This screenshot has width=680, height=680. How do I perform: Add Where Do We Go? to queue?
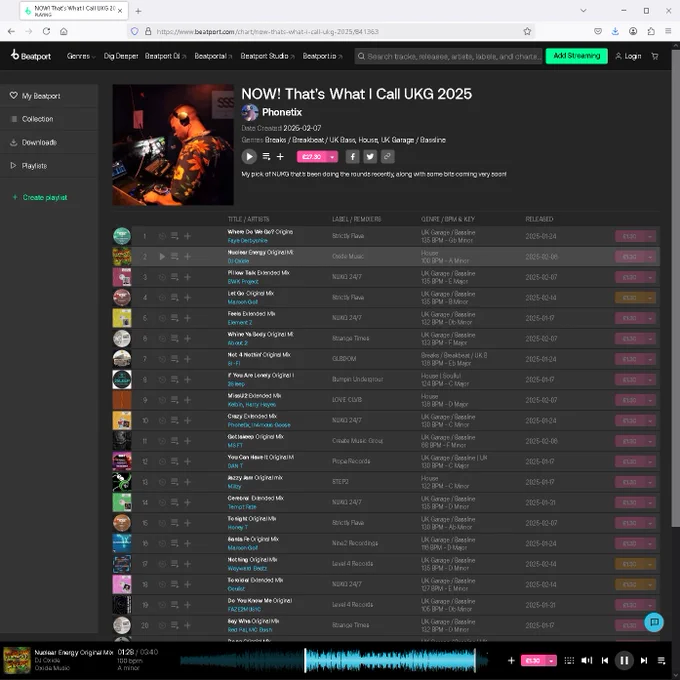tap(174, 236)
